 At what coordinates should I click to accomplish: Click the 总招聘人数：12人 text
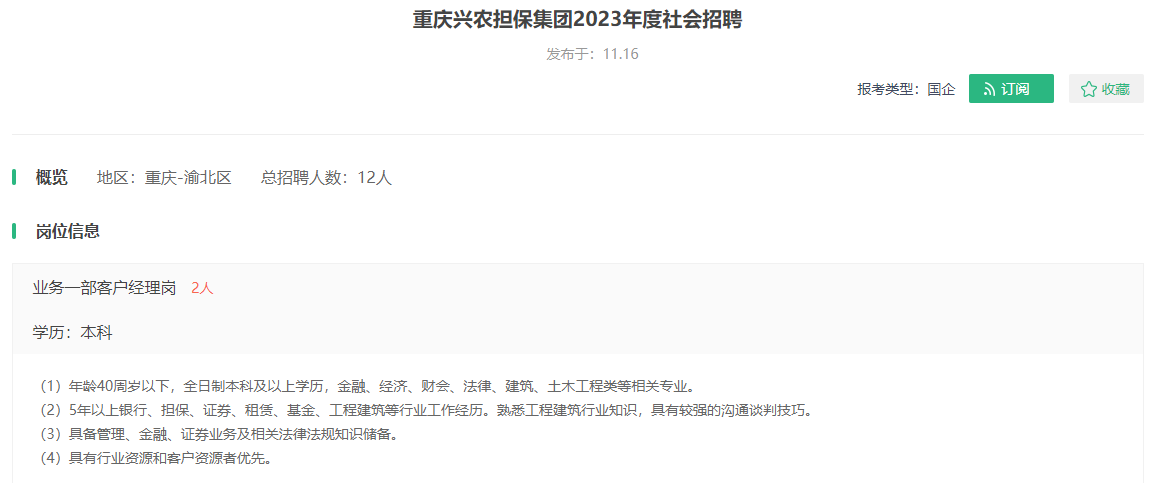tap(326, 177)
